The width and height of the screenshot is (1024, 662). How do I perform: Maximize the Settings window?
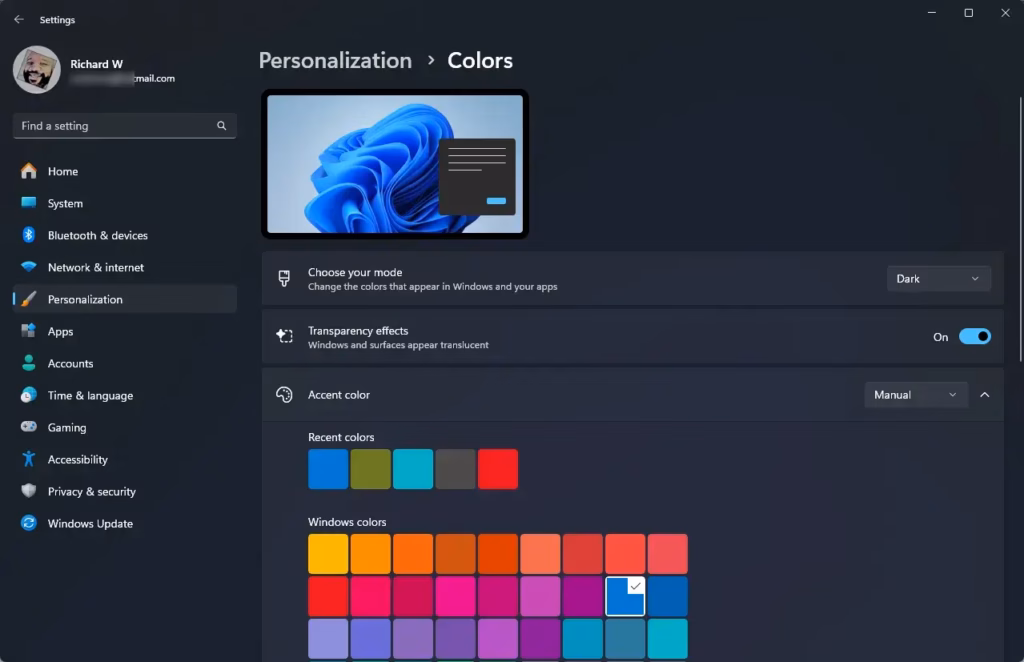click(x=968, y=13)
